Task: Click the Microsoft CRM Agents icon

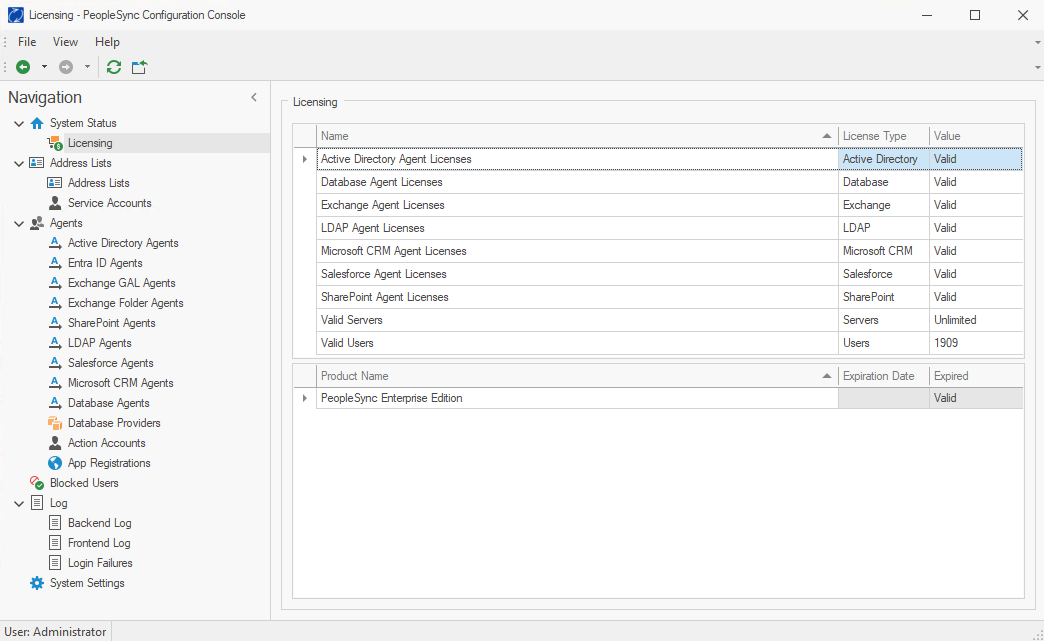Action: [x=55, y=383]
